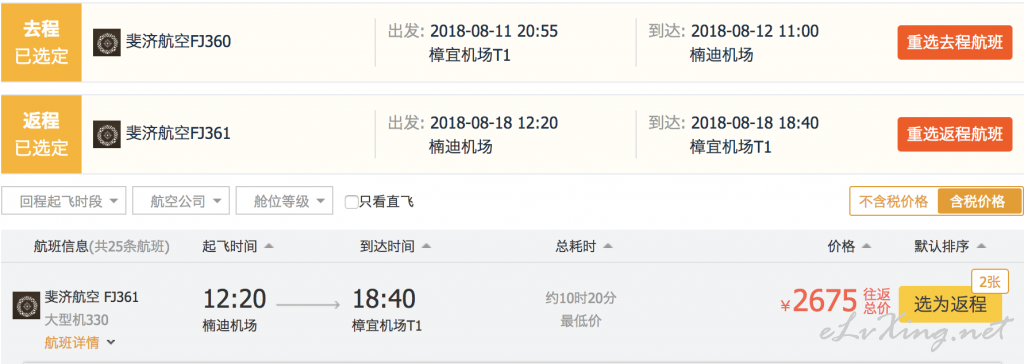Sort by total duration arrow
The image size is (1024, 364).
coord(607,246)
